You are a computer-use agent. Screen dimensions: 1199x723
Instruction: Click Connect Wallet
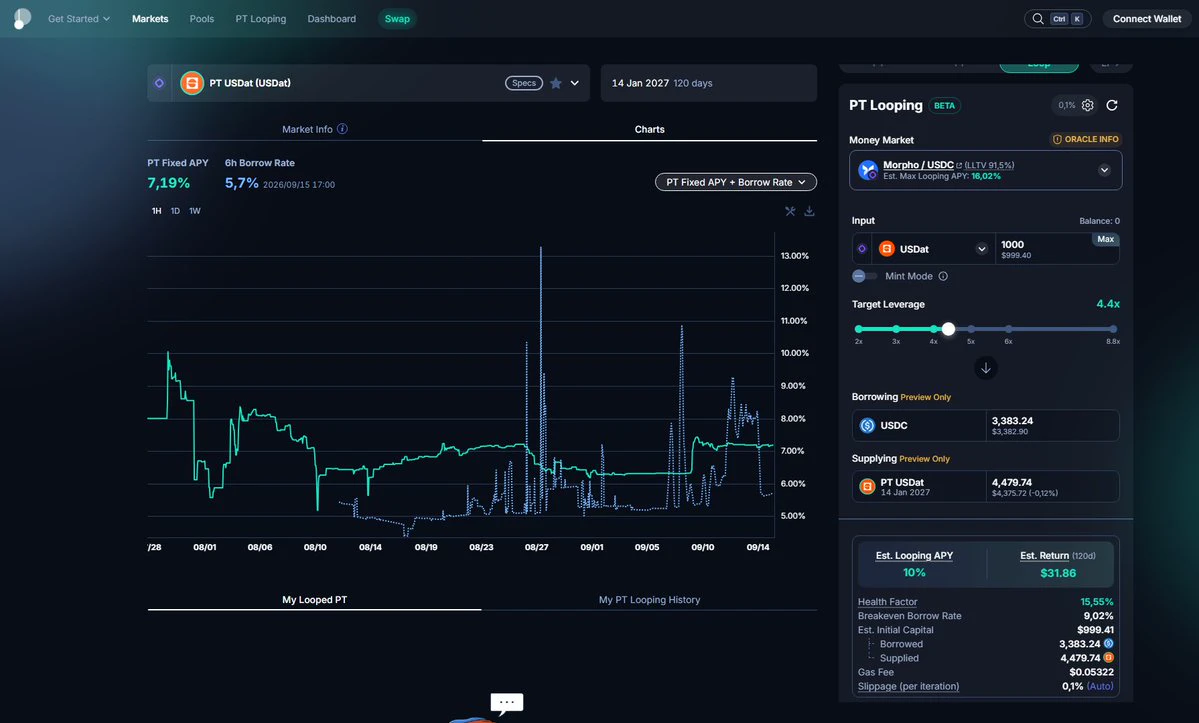point(1146,19)
